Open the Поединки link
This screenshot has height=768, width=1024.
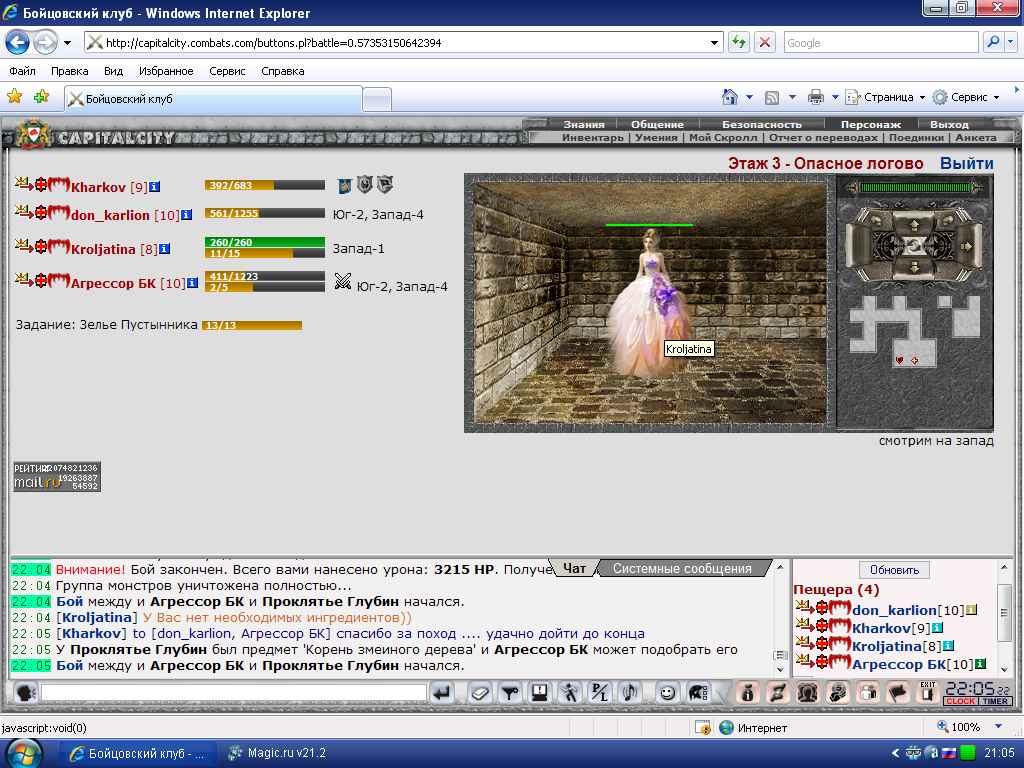916,138
